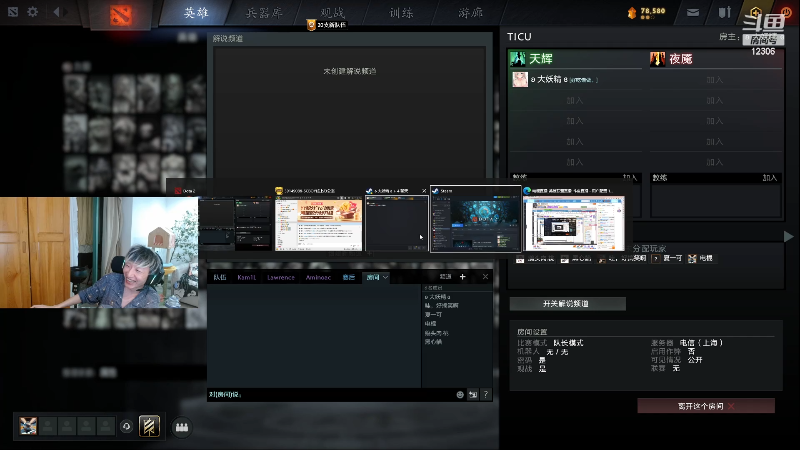800x450 pixels.
Task: Close the Steam chat thumbnail with X
Action: pyautogui.click(x=424, y=191)
